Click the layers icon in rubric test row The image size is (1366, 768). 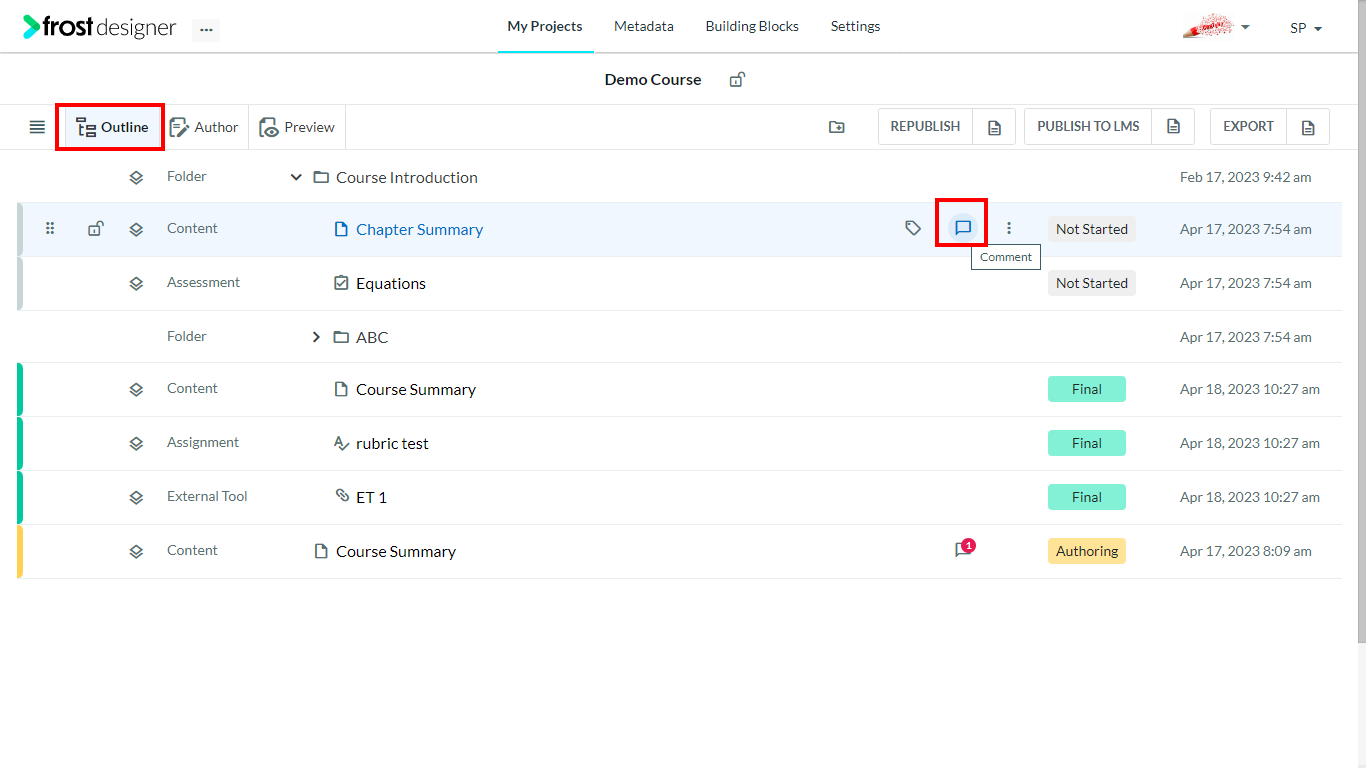(136, 444)
